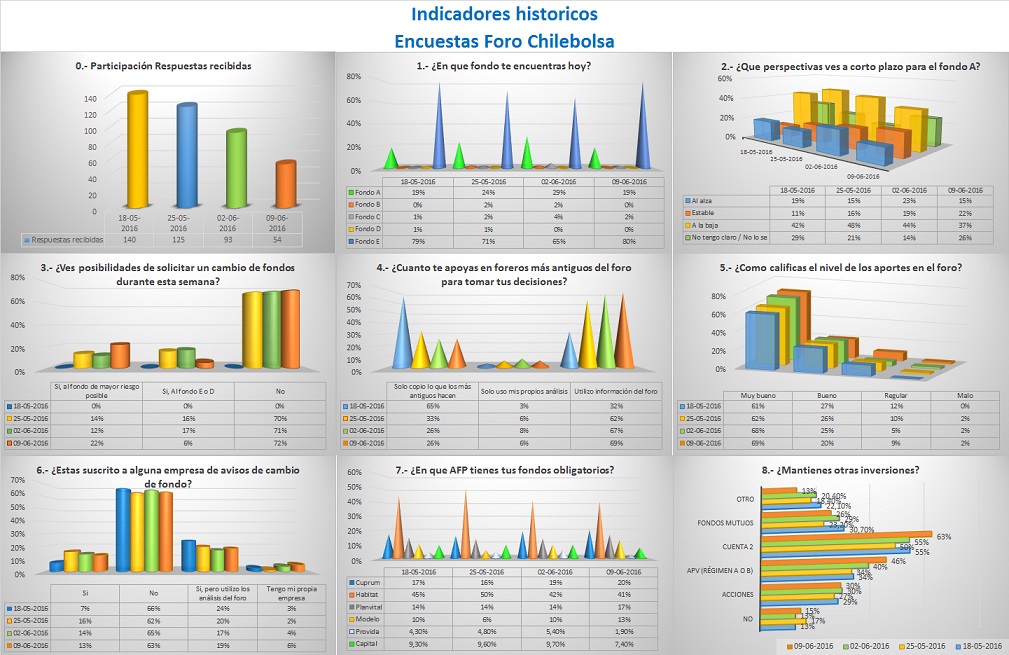The height and width of the screenshot is (655, 1009).
Task: Click the CUENTA 2 category label
Action: (x=737, y=547)
